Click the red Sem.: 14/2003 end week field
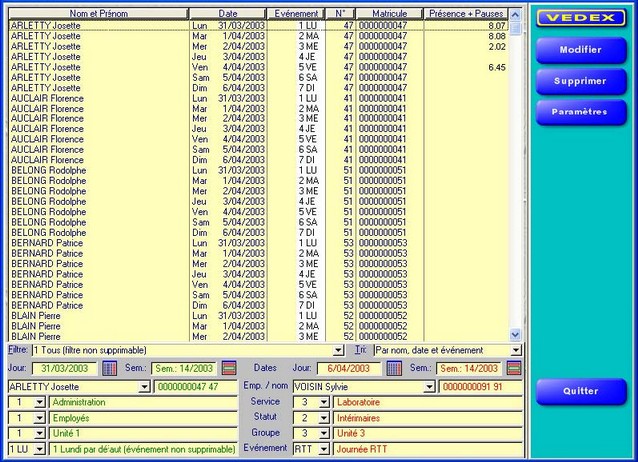The width and height of the screenshot is (638, 462). click(x=469, y=368)
